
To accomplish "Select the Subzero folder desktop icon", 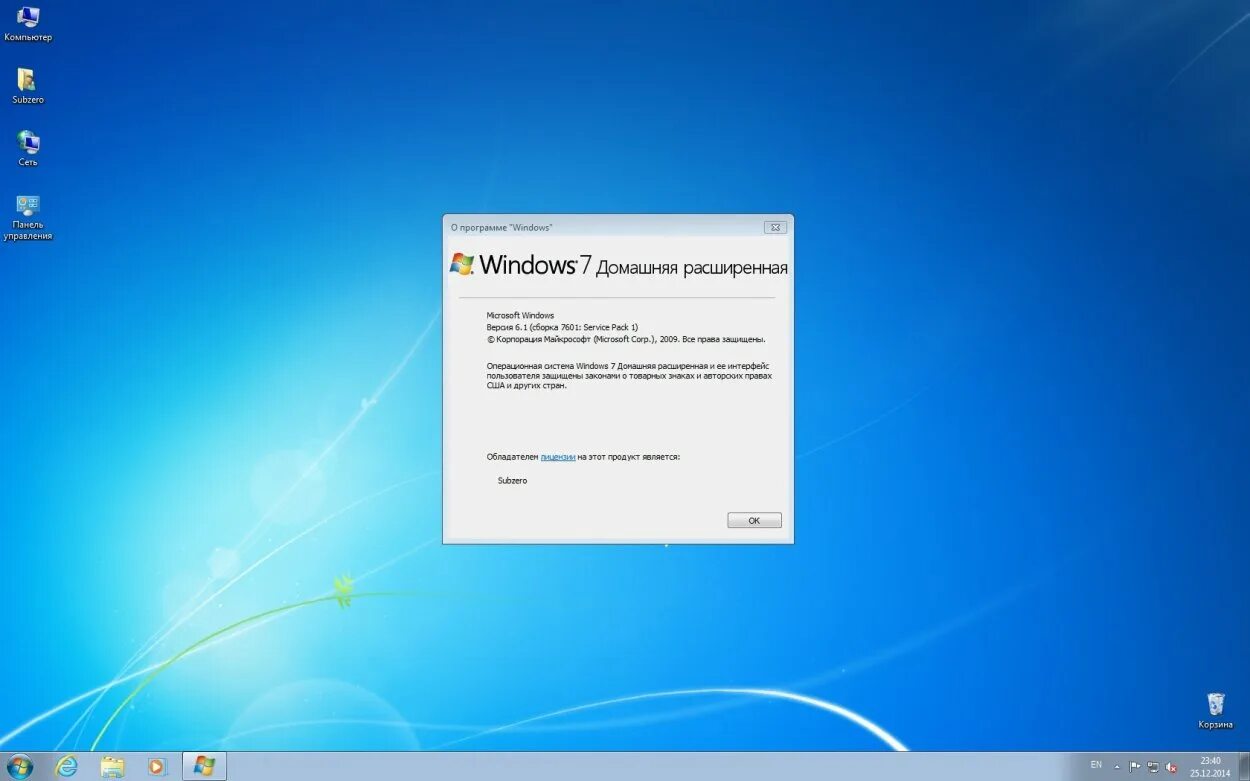I will point(28,86).
